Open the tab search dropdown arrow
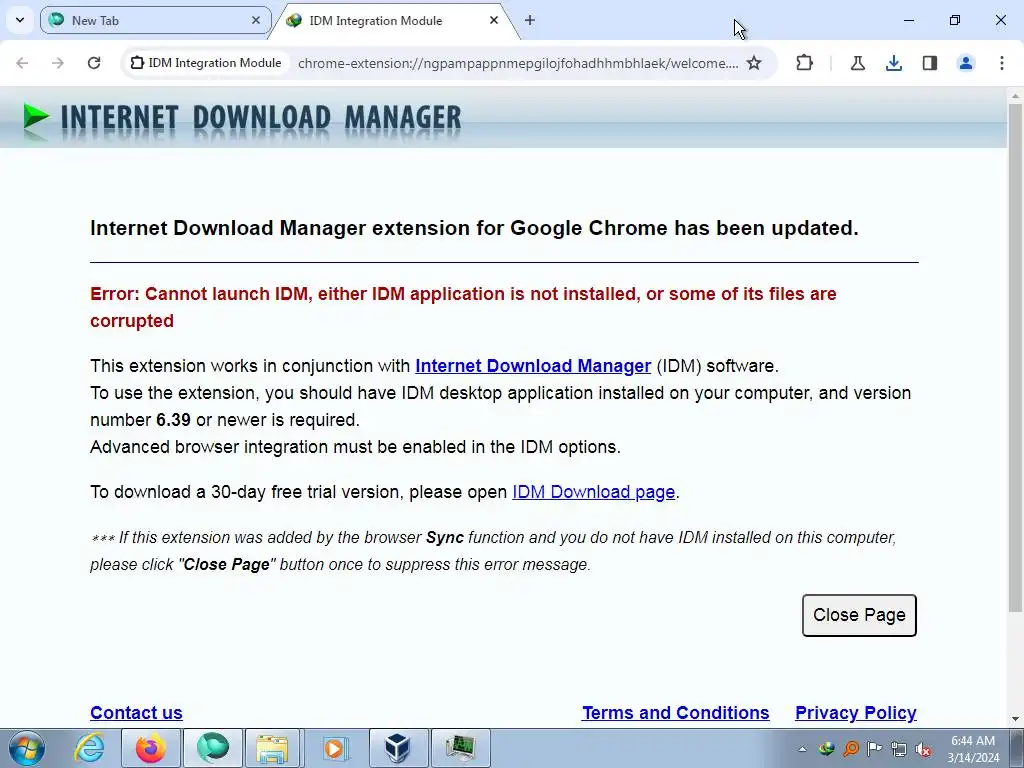1024x768 pixels. (x=20, y=20)
